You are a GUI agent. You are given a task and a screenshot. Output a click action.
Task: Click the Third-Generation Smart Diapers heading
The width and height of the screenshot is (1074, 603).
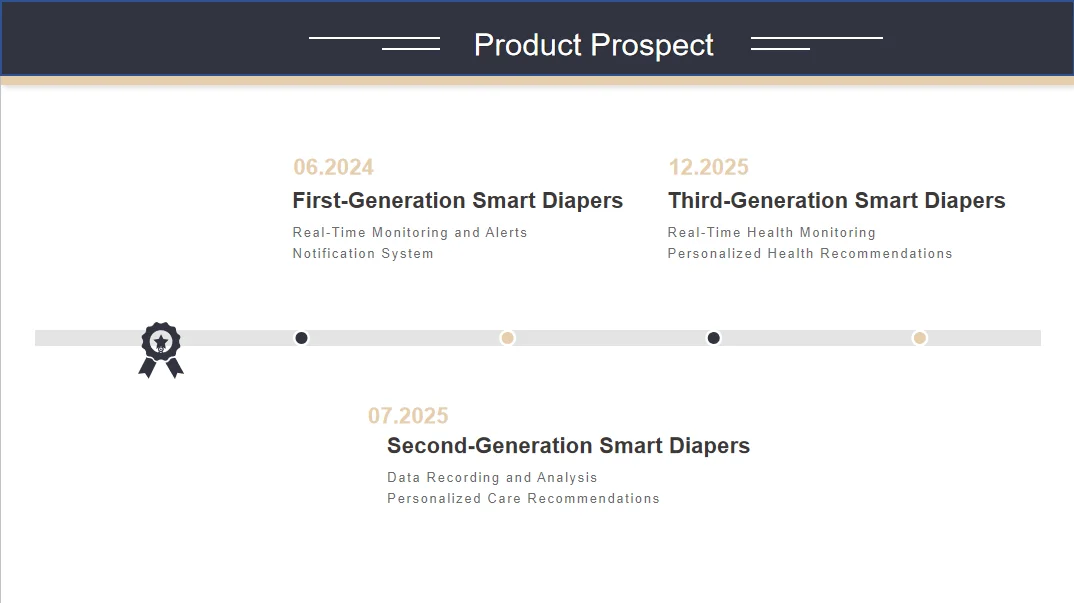click(836, 201)
